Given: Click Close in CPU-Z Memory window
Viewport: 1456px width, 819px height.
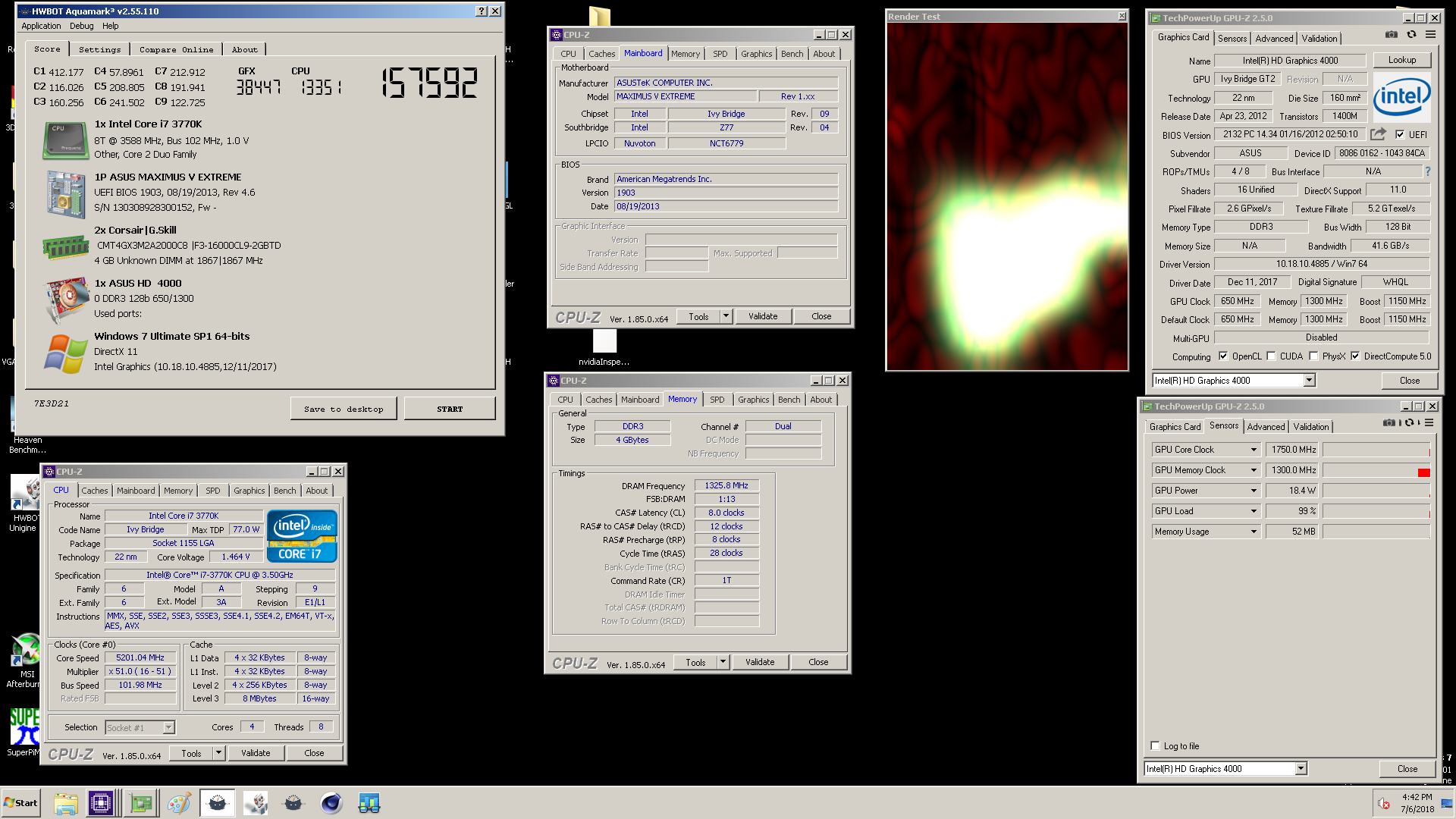Looking at the screenshot, I should point(818,662).
